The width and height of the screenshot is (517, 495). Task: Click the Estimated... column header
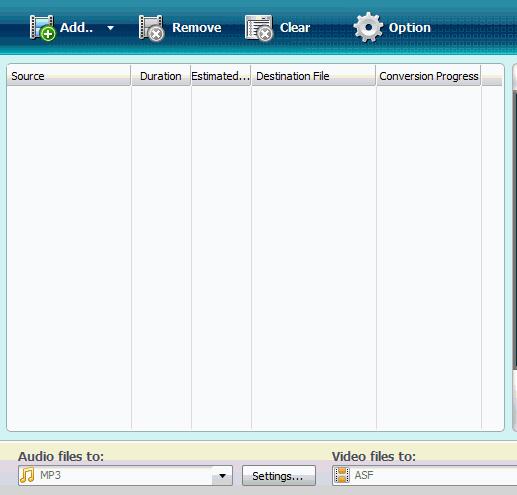[221, 76]
